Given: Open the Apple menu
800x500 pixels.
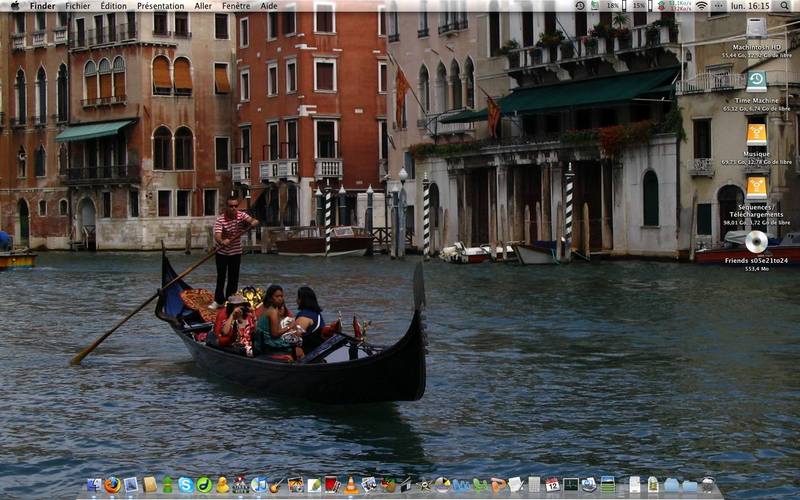Looking at the screenshot, I should [15, 6].
